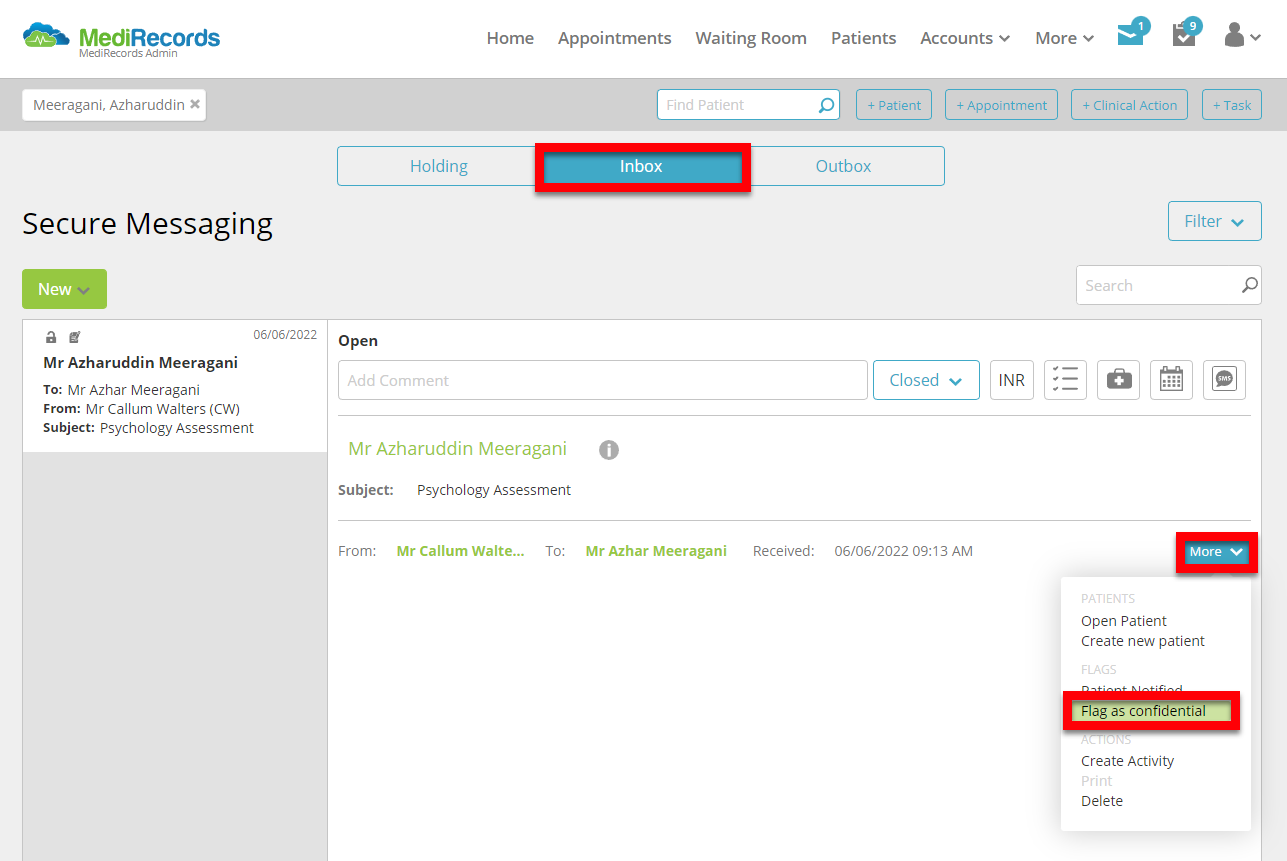
Task: Open the tasks clipboard icon with badge 9
Action: coord(1183,36)
